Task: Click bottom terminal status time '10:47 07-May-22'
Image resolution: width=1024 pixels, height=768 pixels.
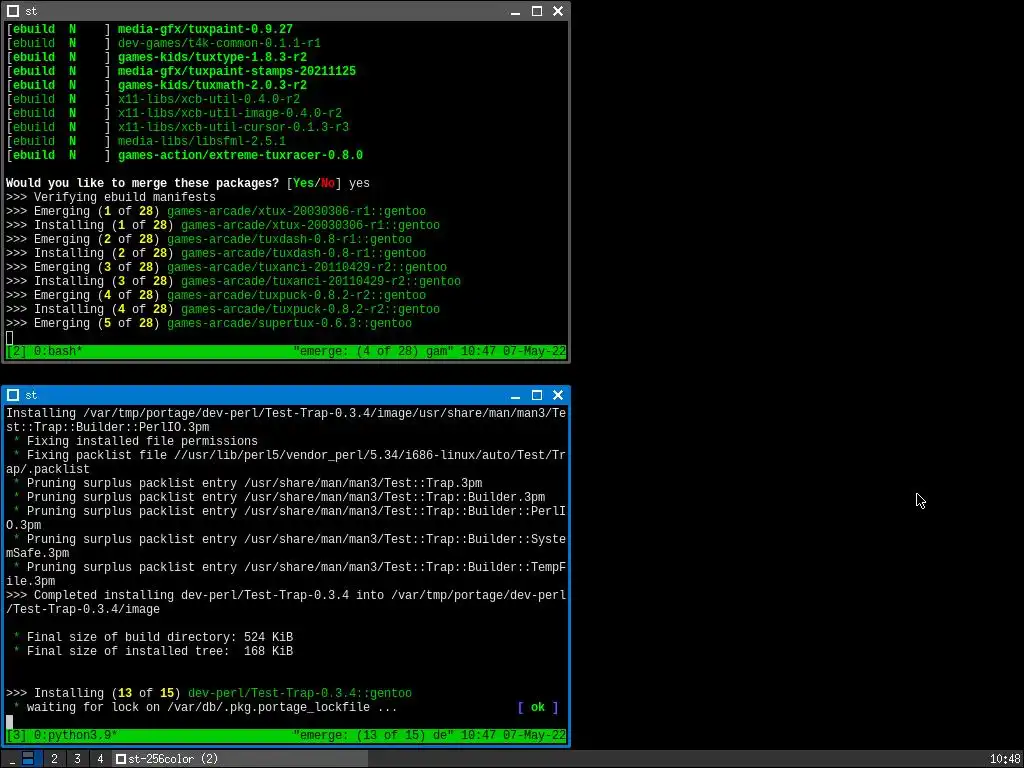Action: click(x=513, y=735)
